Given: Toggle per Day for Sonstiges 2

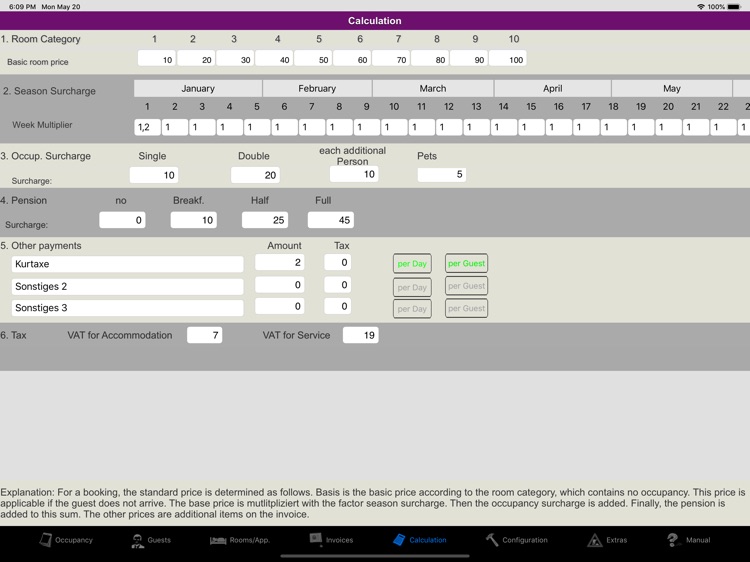Looking at the screenshot, I should coord(412,287).
